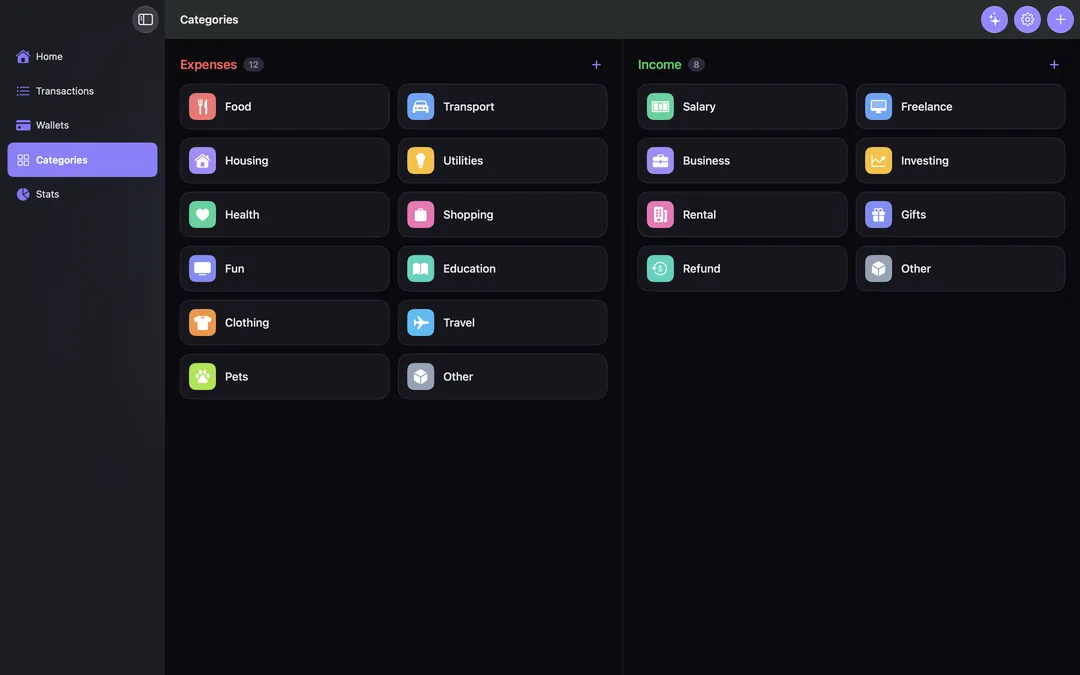Click the Rental building icon
1080x675 pixels.
pyautogui.click(x=660, y=214)
